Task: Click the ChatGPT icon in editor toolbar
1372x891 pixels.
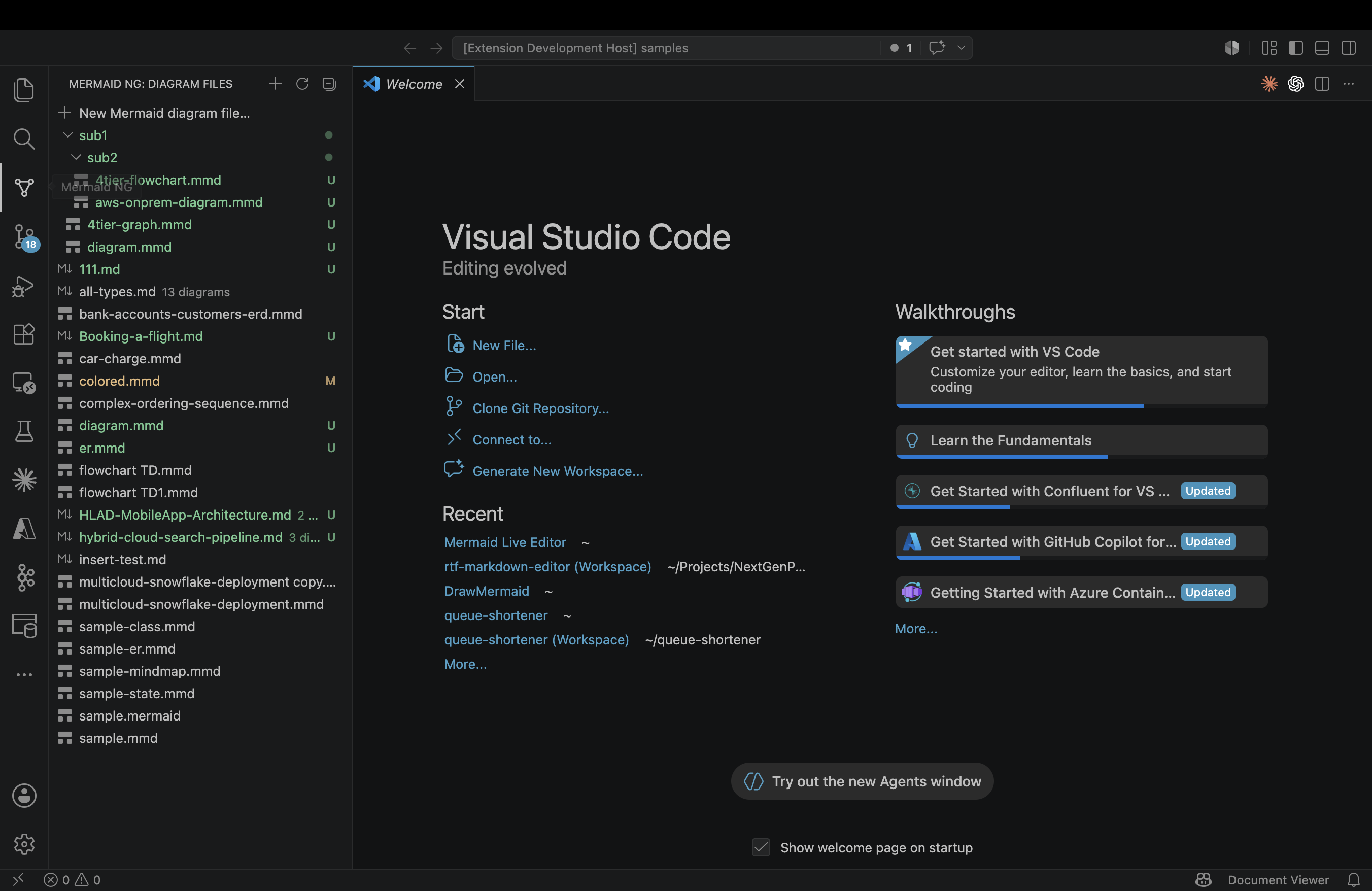Action: coord(1295,84)
